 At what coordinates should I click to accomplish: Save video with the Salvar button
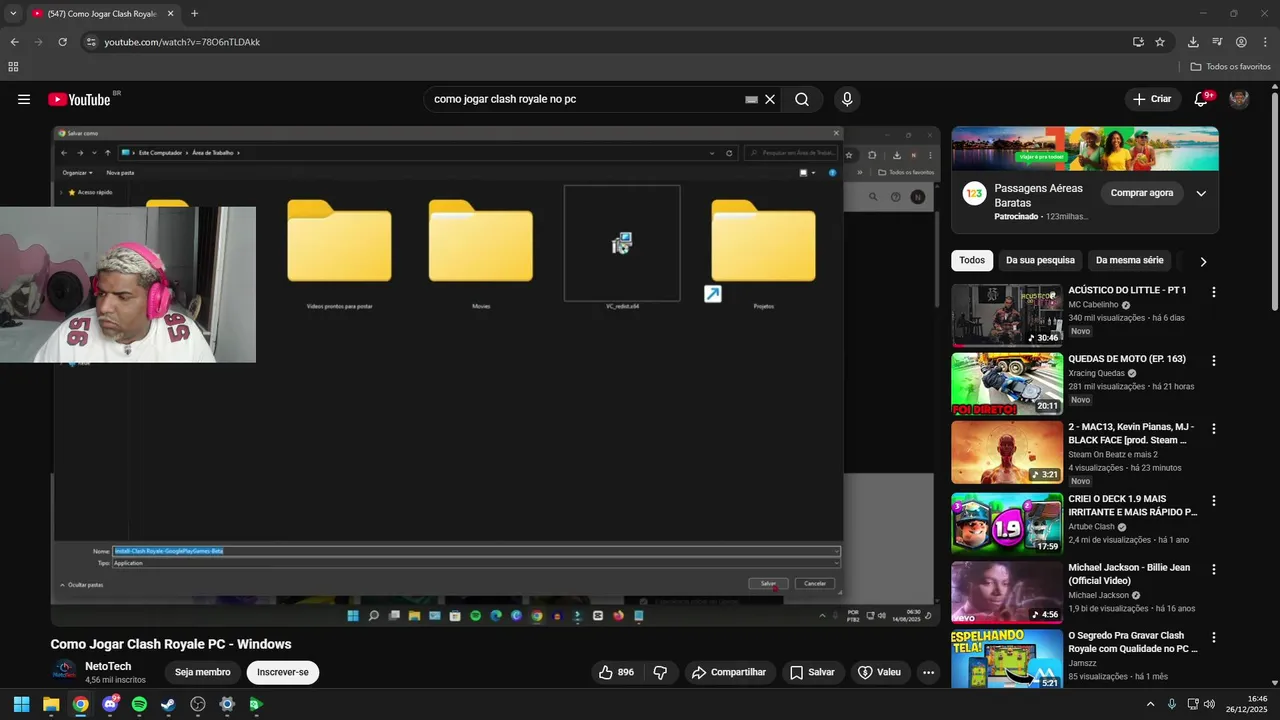pos(812,672)
